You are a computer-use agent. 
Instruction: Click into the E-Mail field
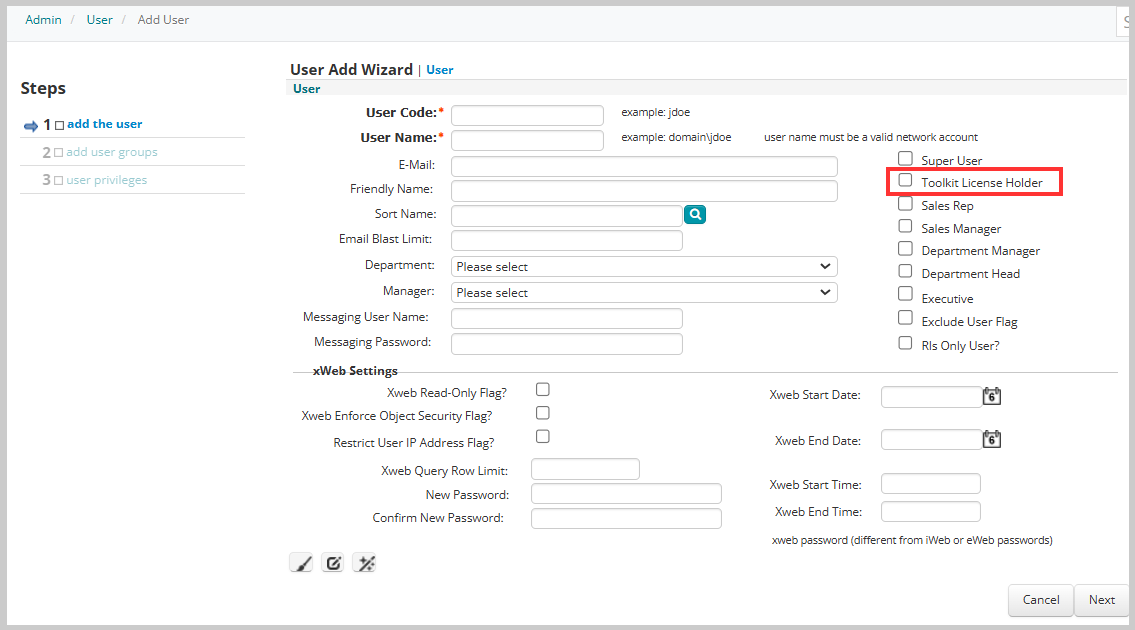tap(644, 167)
